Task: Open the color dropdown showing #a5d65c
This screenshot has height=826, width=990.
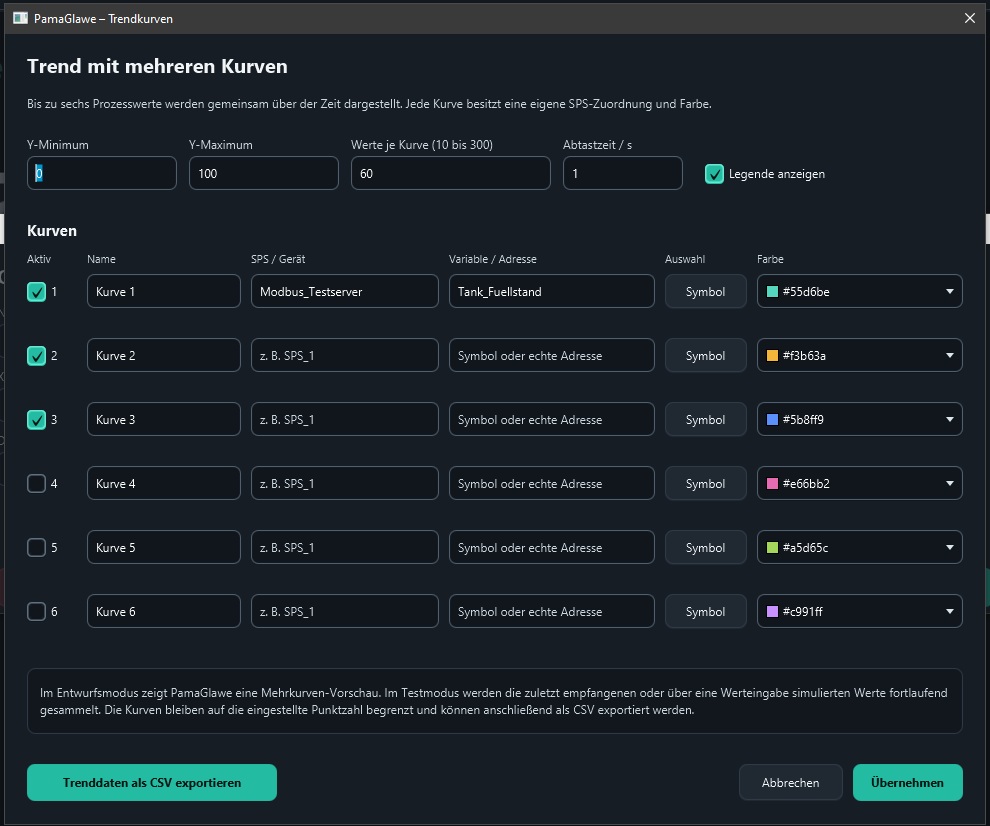Action: [859, 547]
